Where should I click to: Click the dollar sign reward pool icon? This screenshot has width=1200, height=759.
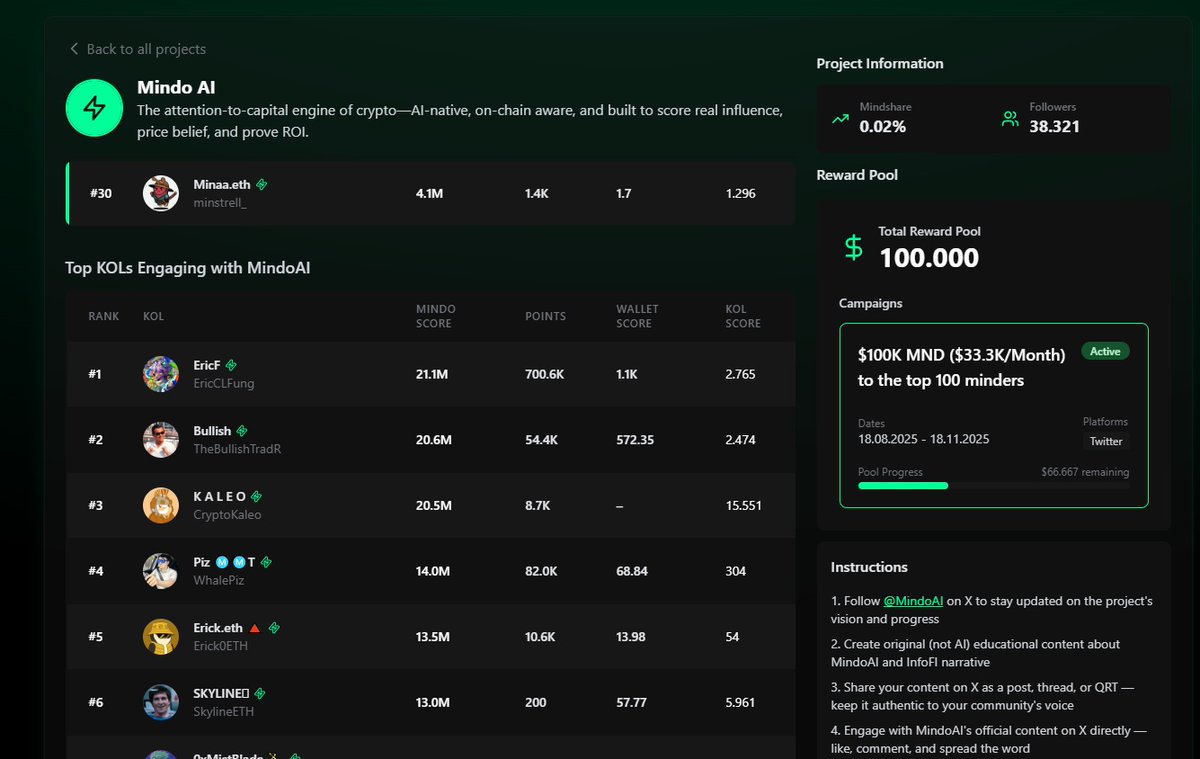tap(853, 247)
